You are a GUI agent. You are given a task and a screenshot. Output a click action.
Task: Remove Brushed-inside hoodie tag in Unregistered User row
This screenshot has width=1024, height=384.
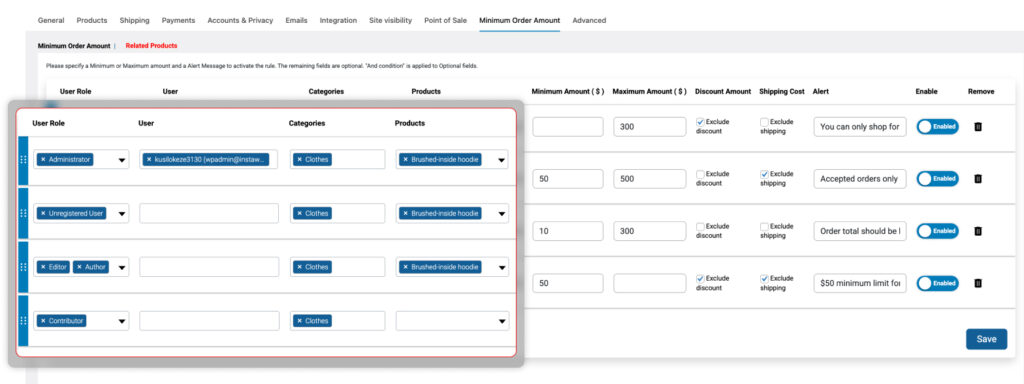click(x=406, y=213)
